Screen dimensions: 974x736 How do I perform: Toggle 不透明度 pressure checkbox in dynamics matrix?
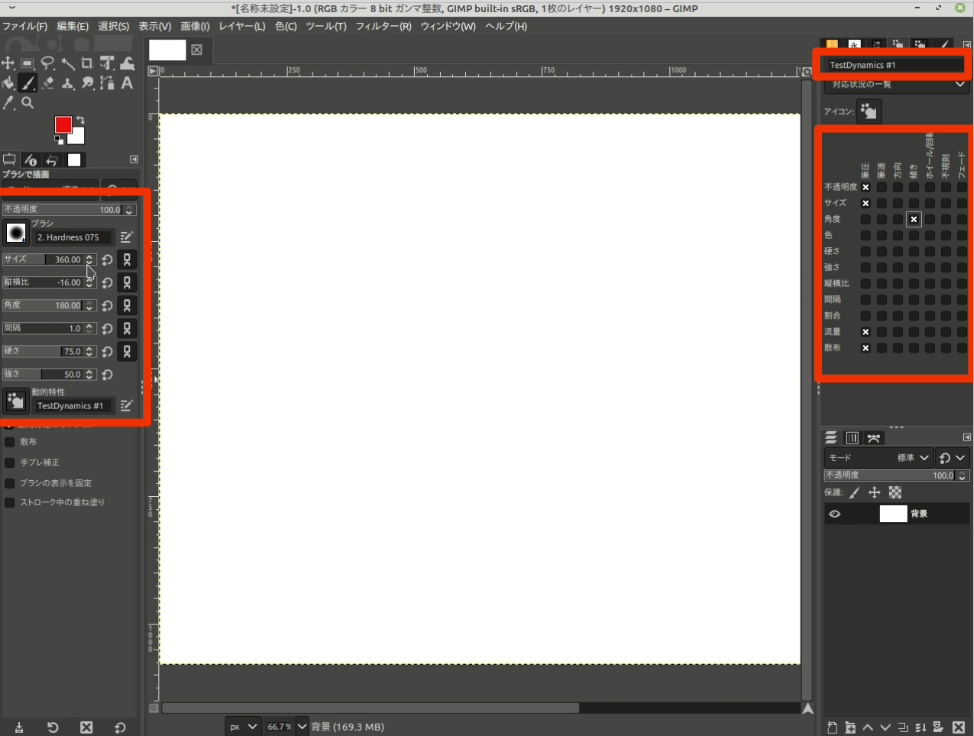866,187
